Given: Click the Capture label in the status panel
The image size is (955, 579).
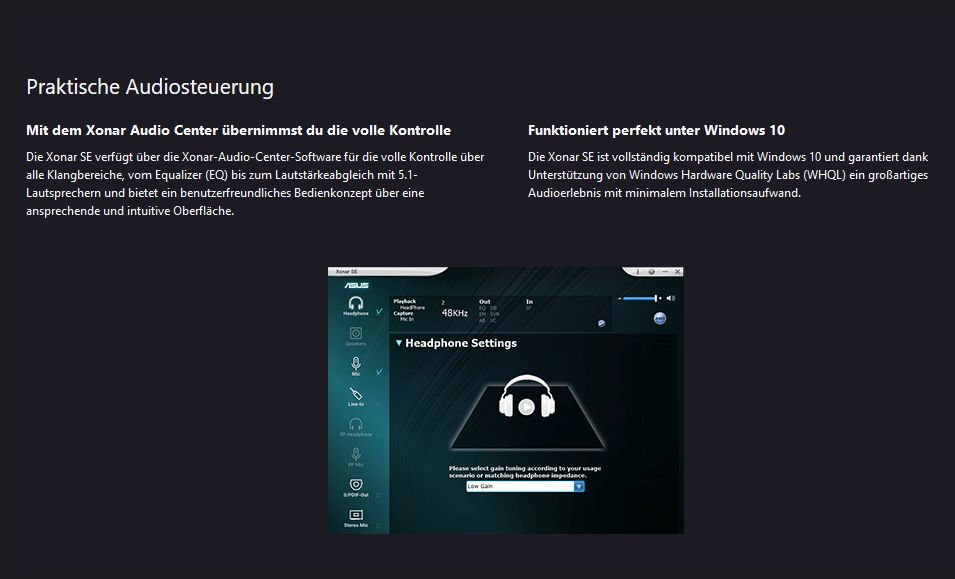Looking at the screenshot, I should 403,314.
